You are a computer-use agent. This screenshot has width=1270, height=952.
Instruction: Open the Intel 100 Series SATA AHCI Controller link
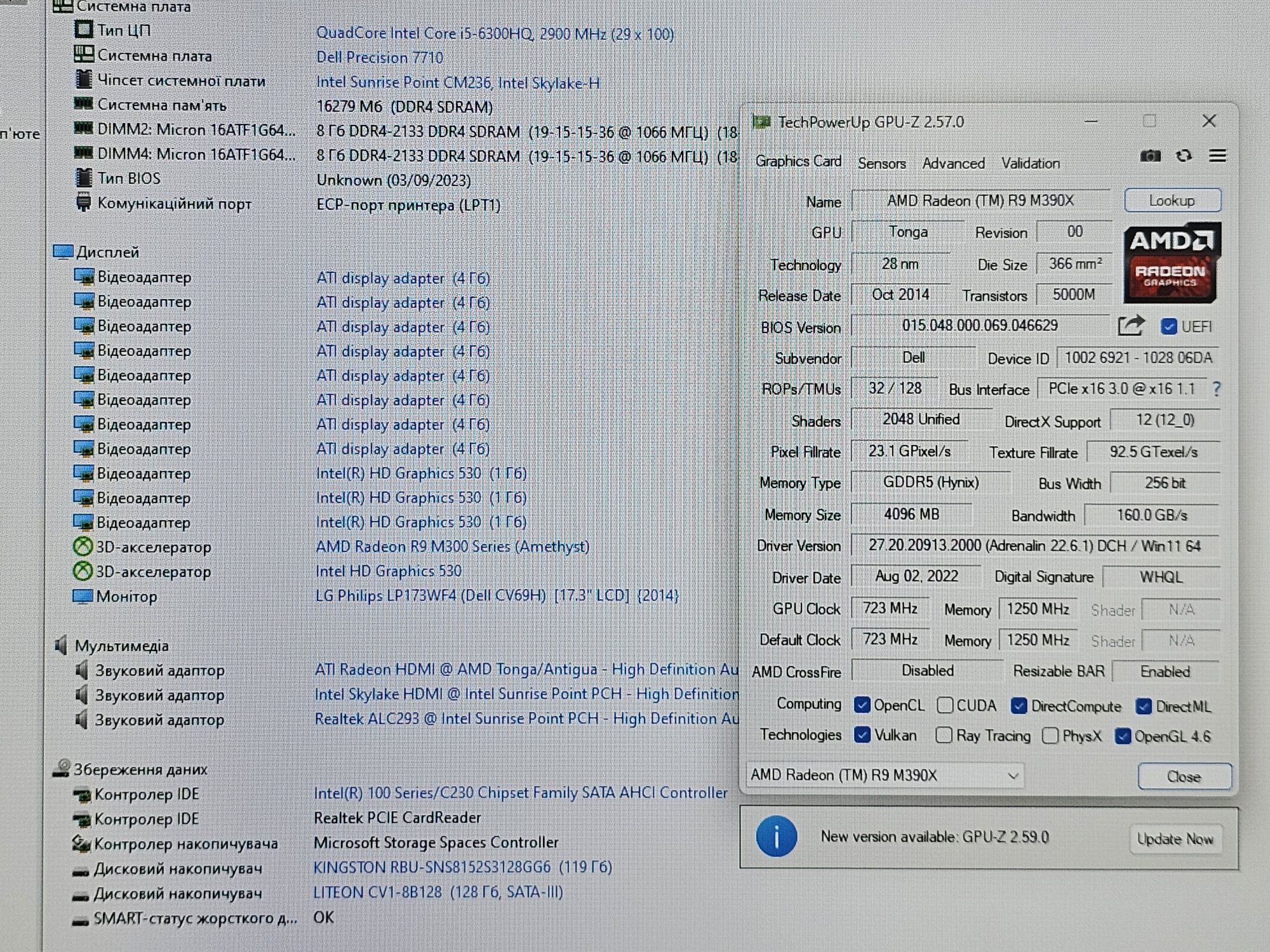521,793
